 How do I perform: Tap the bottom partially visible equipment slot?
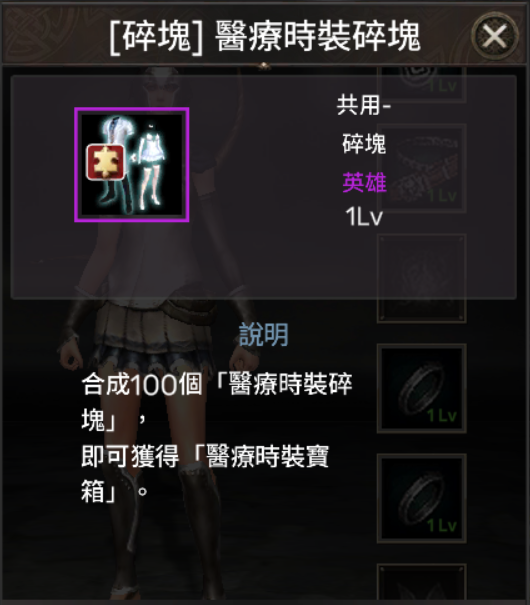tap(422, 582)
